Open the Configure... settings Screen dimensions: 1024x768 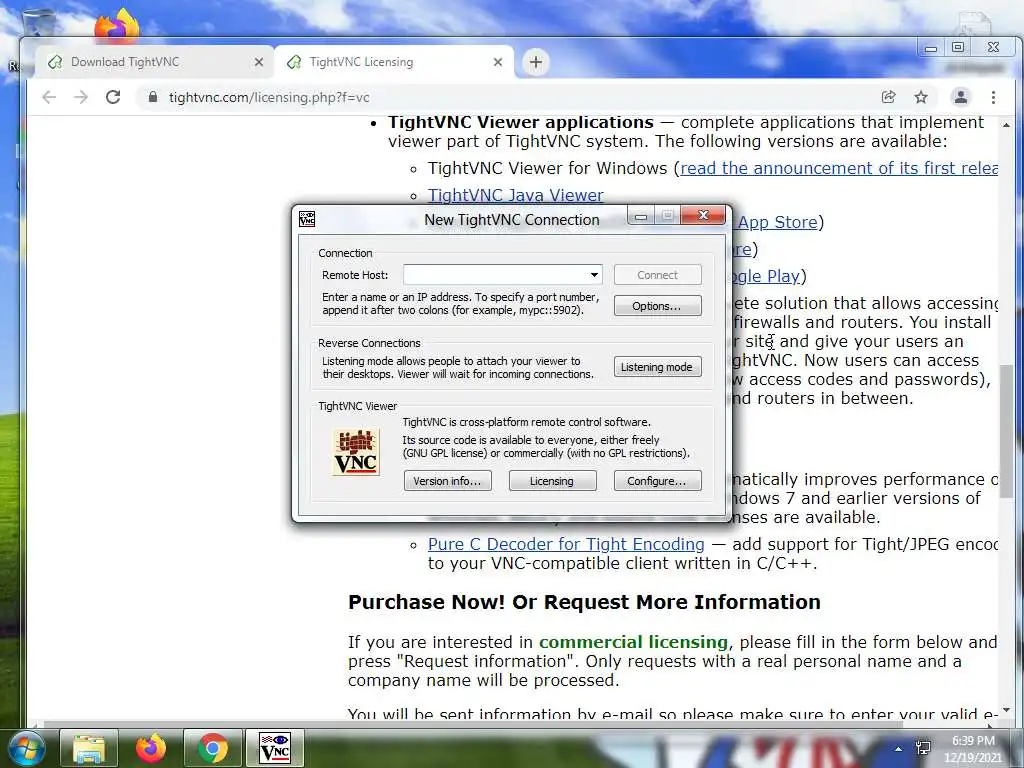[x=658, y=481]
